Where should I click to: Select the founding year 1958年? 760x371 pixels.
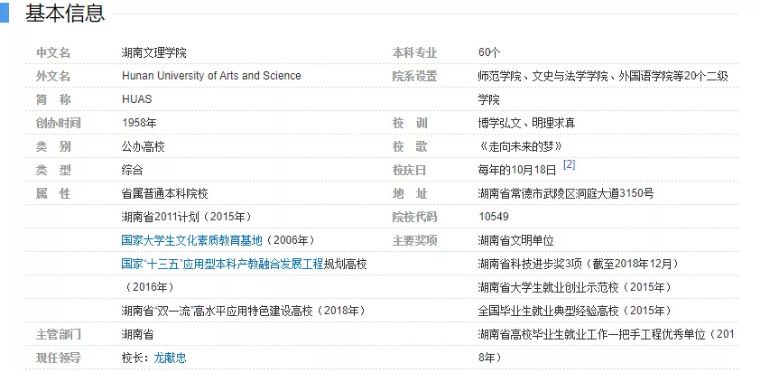[x=139, y=123]
